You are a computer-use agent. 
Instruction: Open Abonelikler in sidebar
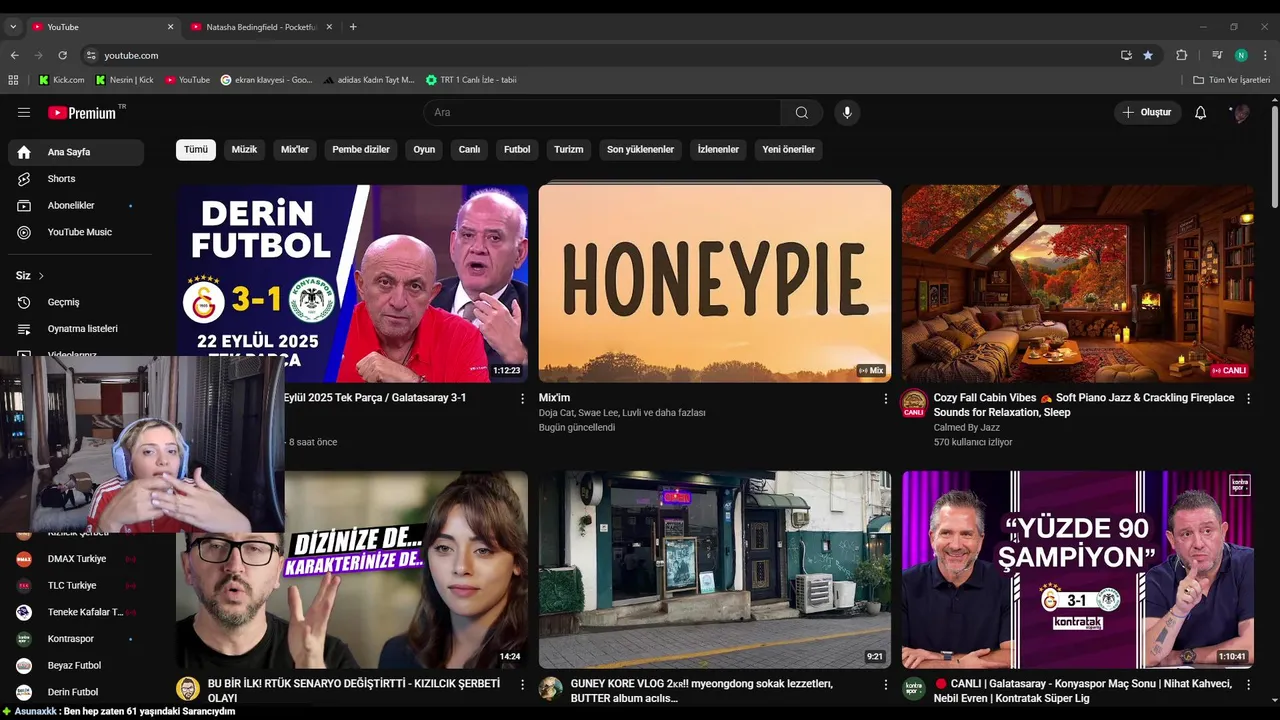(76, 205)
